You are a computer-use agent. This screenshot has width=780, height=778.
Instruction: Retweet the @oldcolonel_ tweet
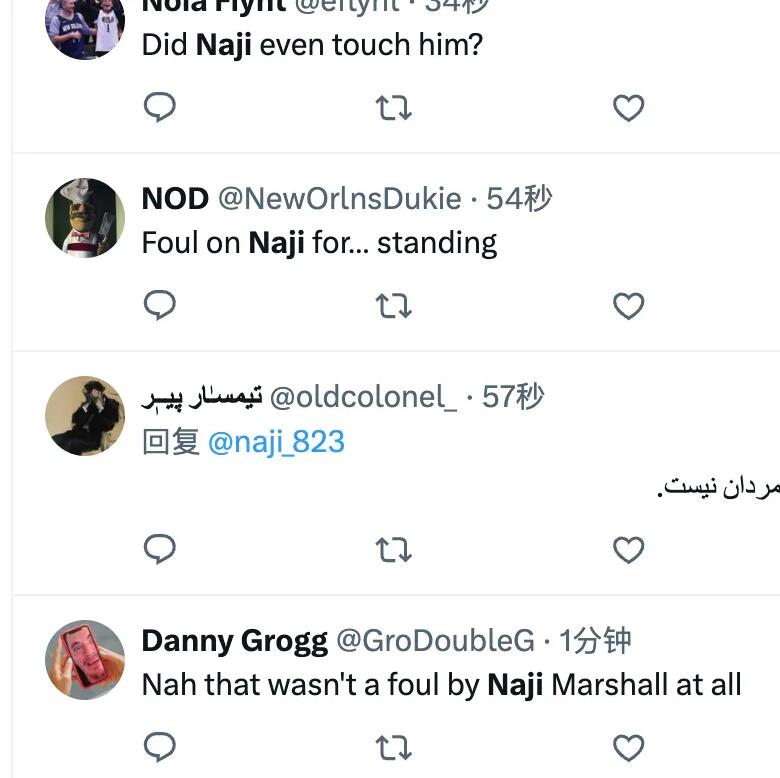[393, 549]
